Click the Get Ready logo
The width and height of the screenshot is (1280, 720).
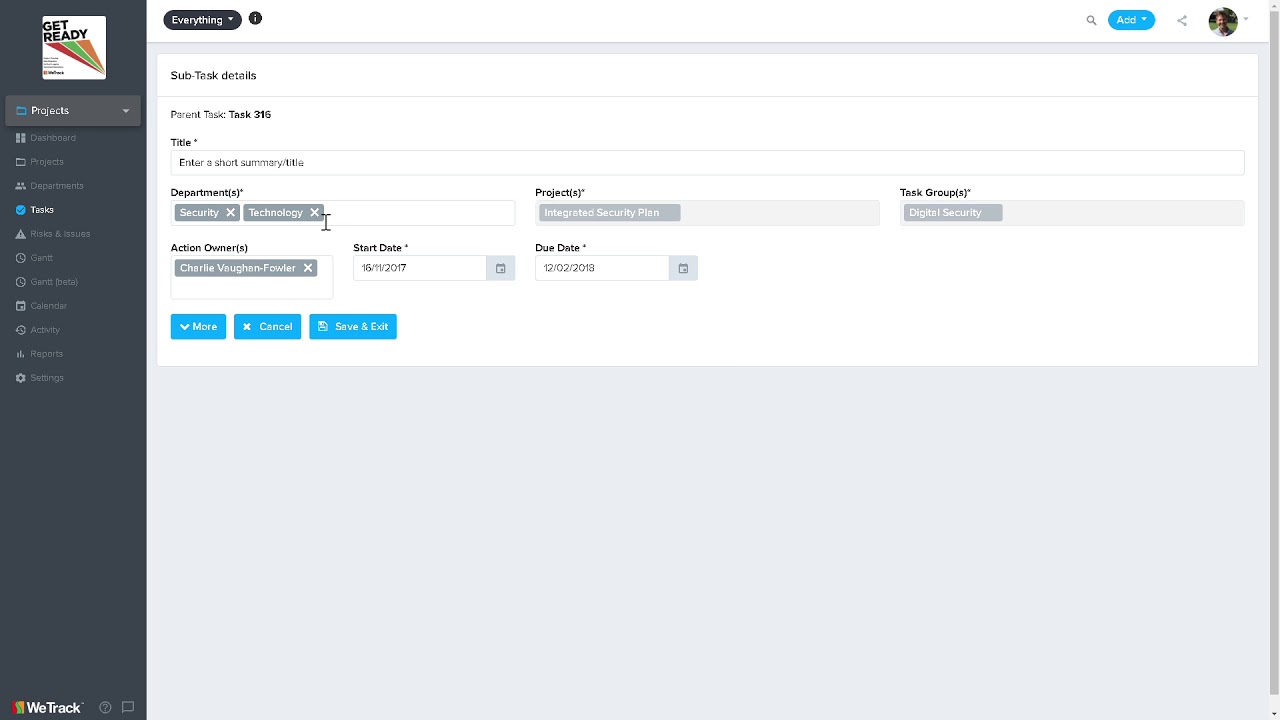(74, 47)
